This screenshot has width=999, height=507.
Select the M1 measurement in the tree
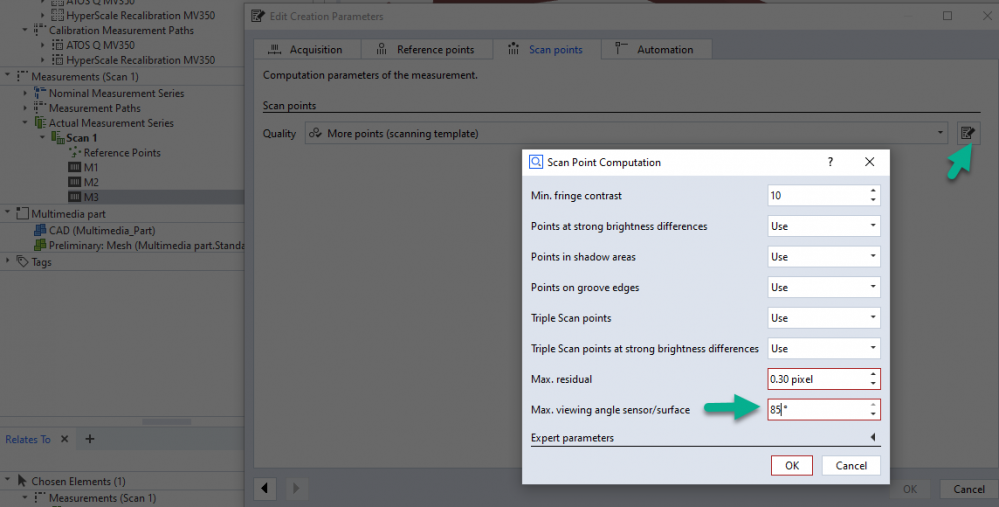click(x=90, y=168)
